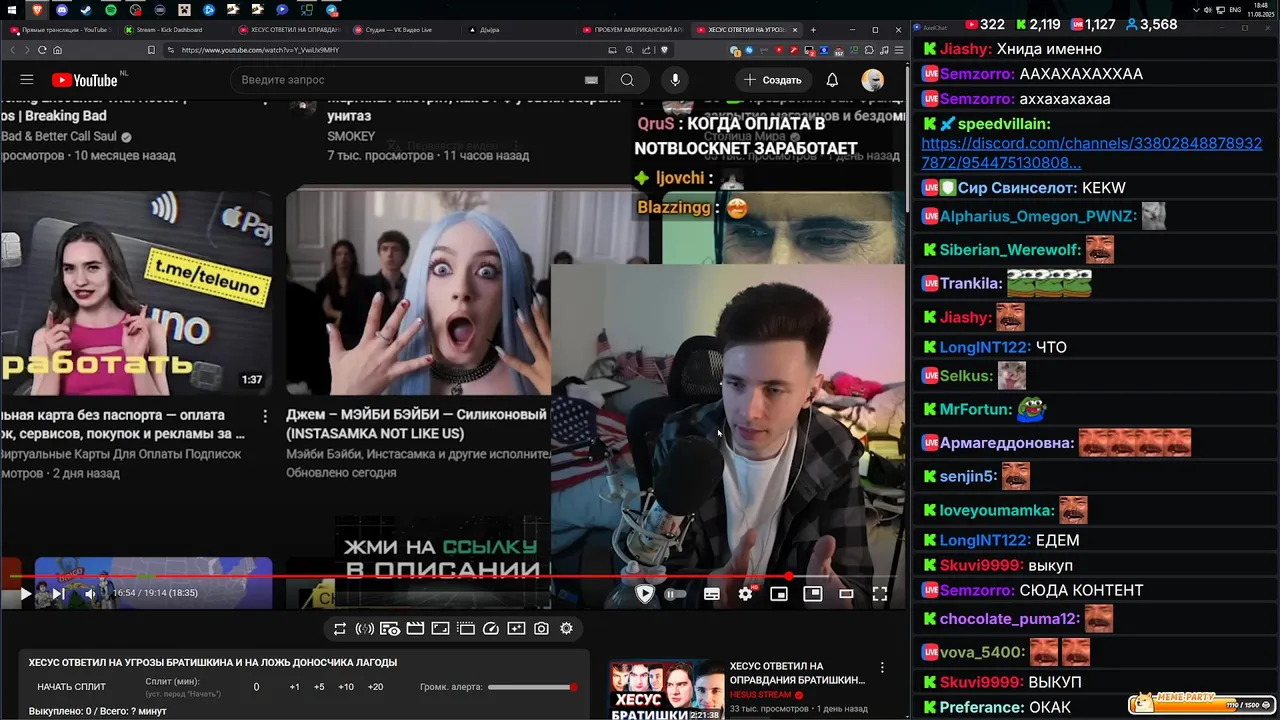Toggle autoplay switch in player
Screen dimensions: 1280x720
pyautogui.click(x=676, y=594)
